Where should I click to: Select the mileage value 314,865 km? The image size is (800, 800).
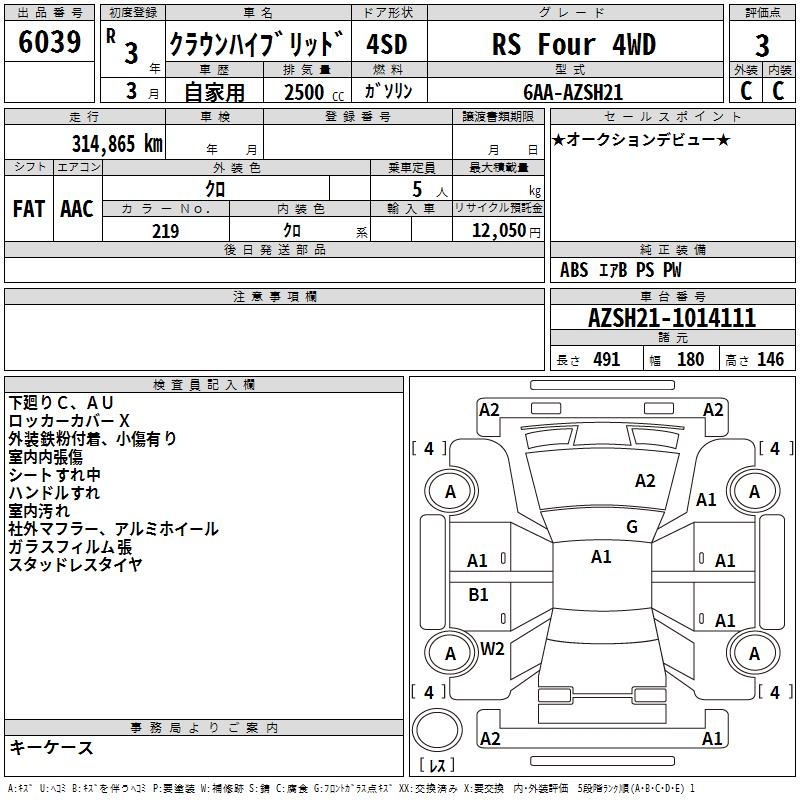(x=117, y=143)
